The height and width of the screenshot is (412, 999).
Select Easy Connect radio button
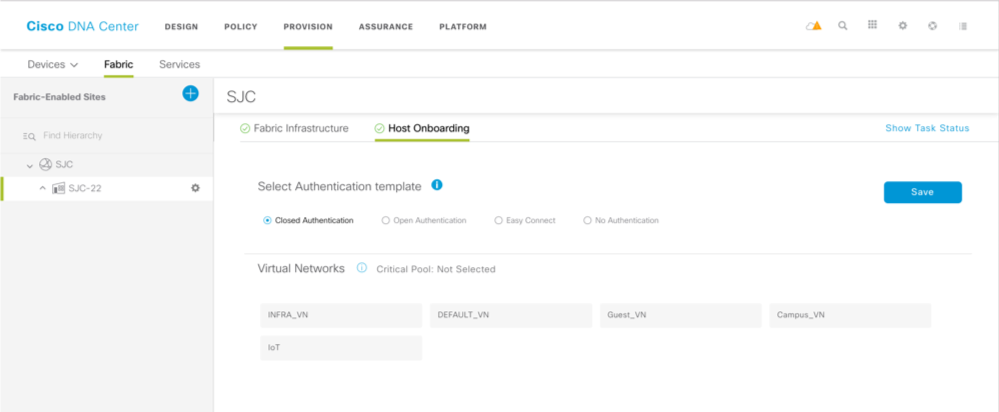coord(498,220)
